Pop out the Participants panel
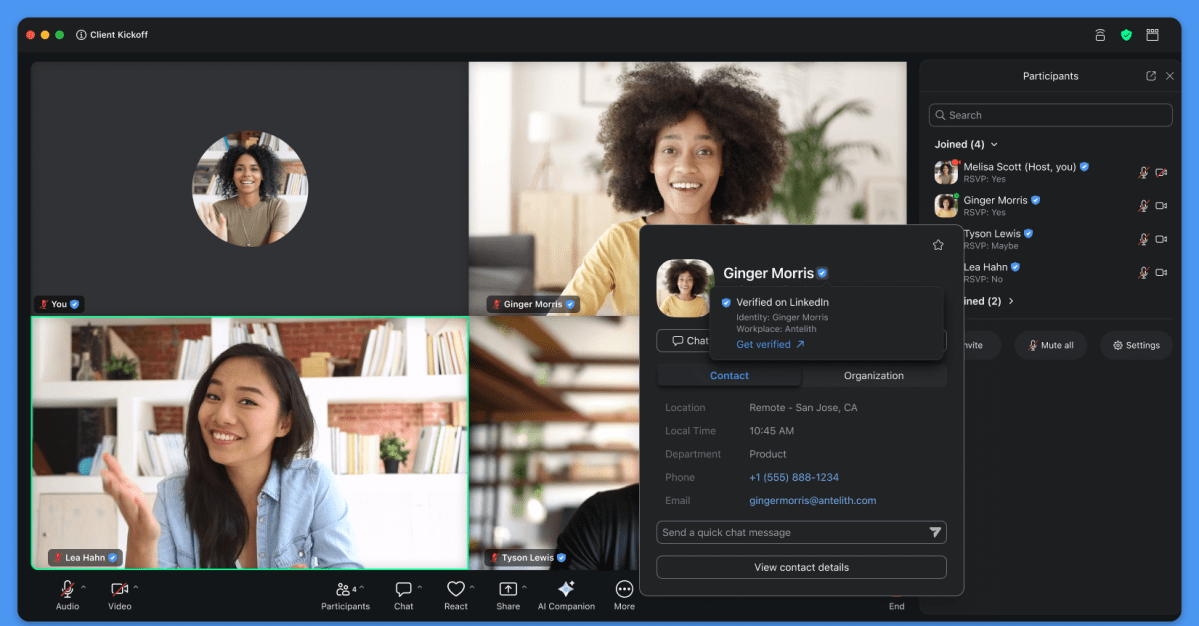This screenshot has width=1199, height=626. pyautogui.click(x=1151, y=76)
